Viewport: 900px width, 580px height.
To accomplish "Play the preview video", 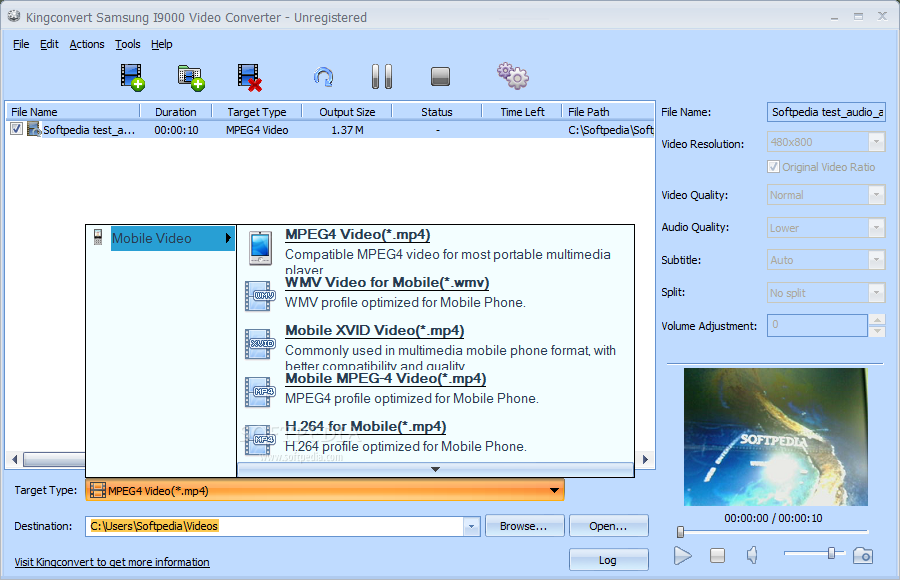I will [x=682, y=555].
